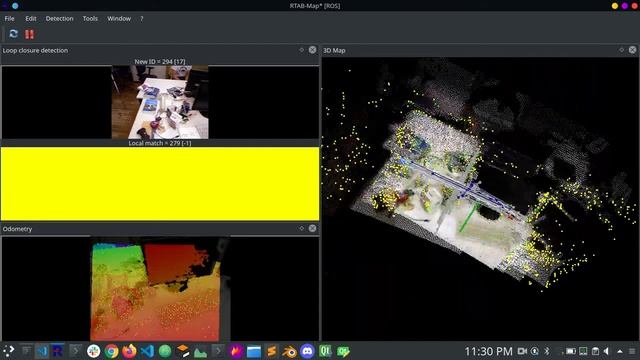Open the Detection menu
The image size is (640, 360).
tap(60, 18)
